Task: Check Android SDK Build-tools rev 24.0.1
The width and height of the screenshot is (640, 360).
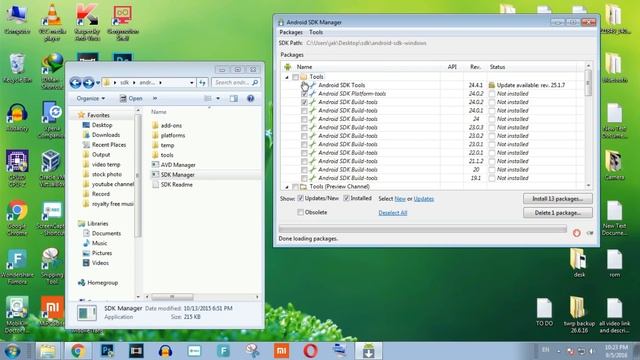Action: coord(304,111)
